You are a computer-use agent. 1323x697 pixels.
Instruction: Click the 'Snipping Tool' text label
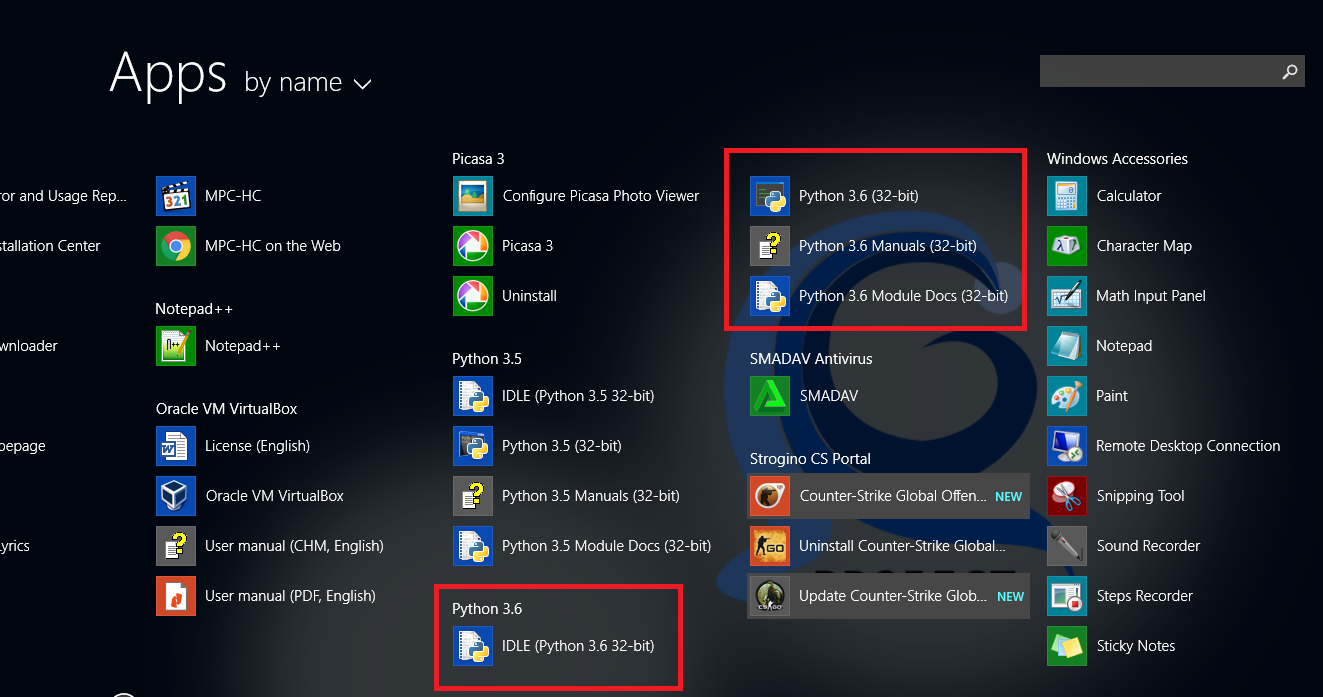tap(1140, 496)
